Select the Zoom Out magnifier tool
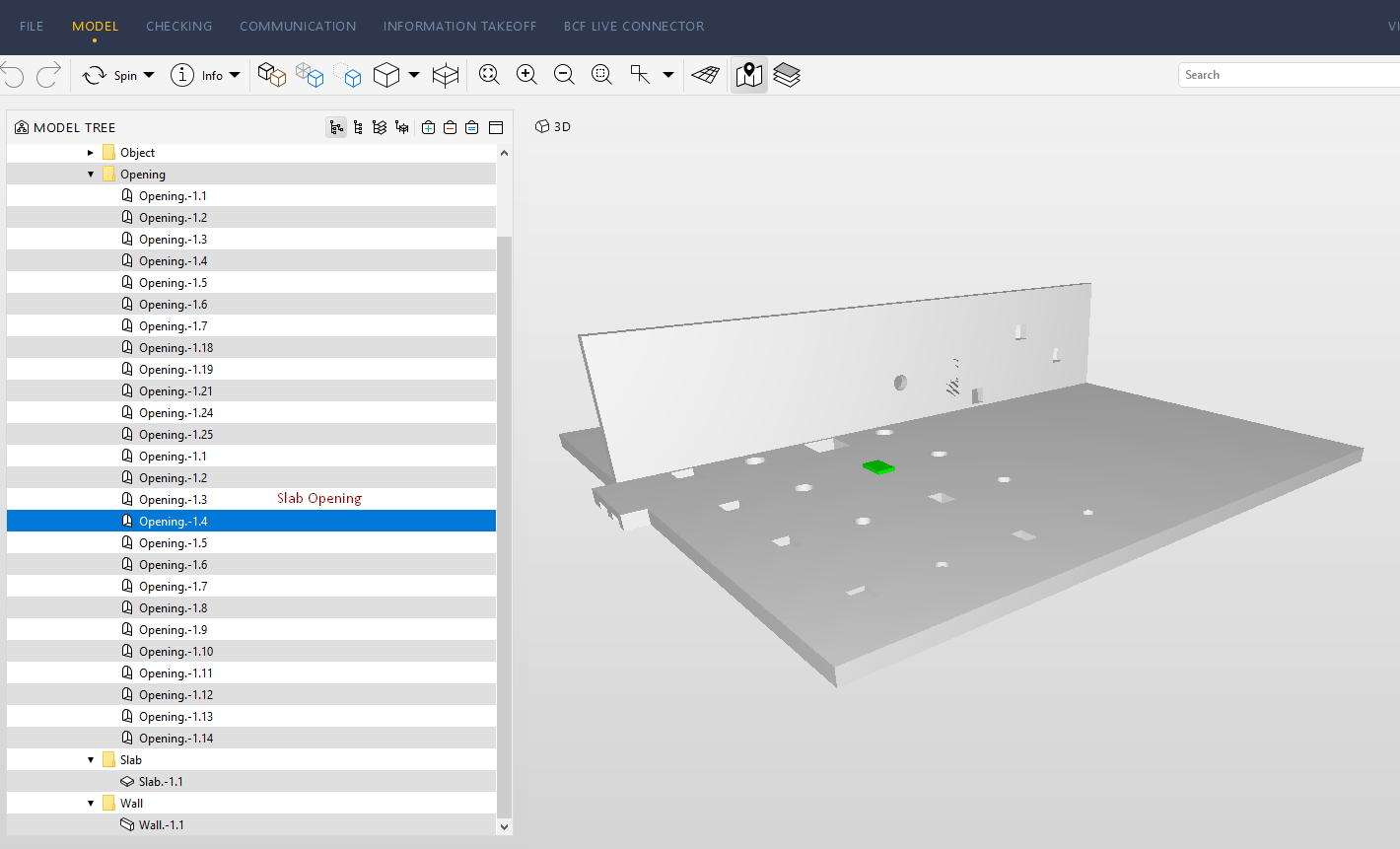 (564, 74)
